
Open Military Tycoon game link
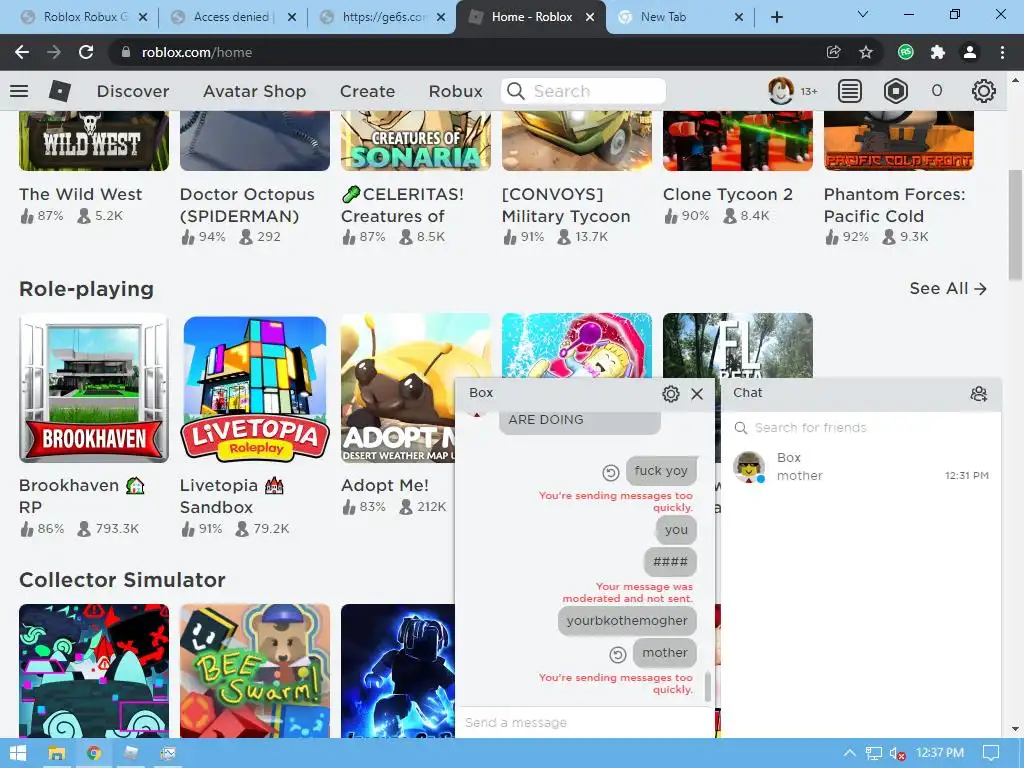[566, 205]
